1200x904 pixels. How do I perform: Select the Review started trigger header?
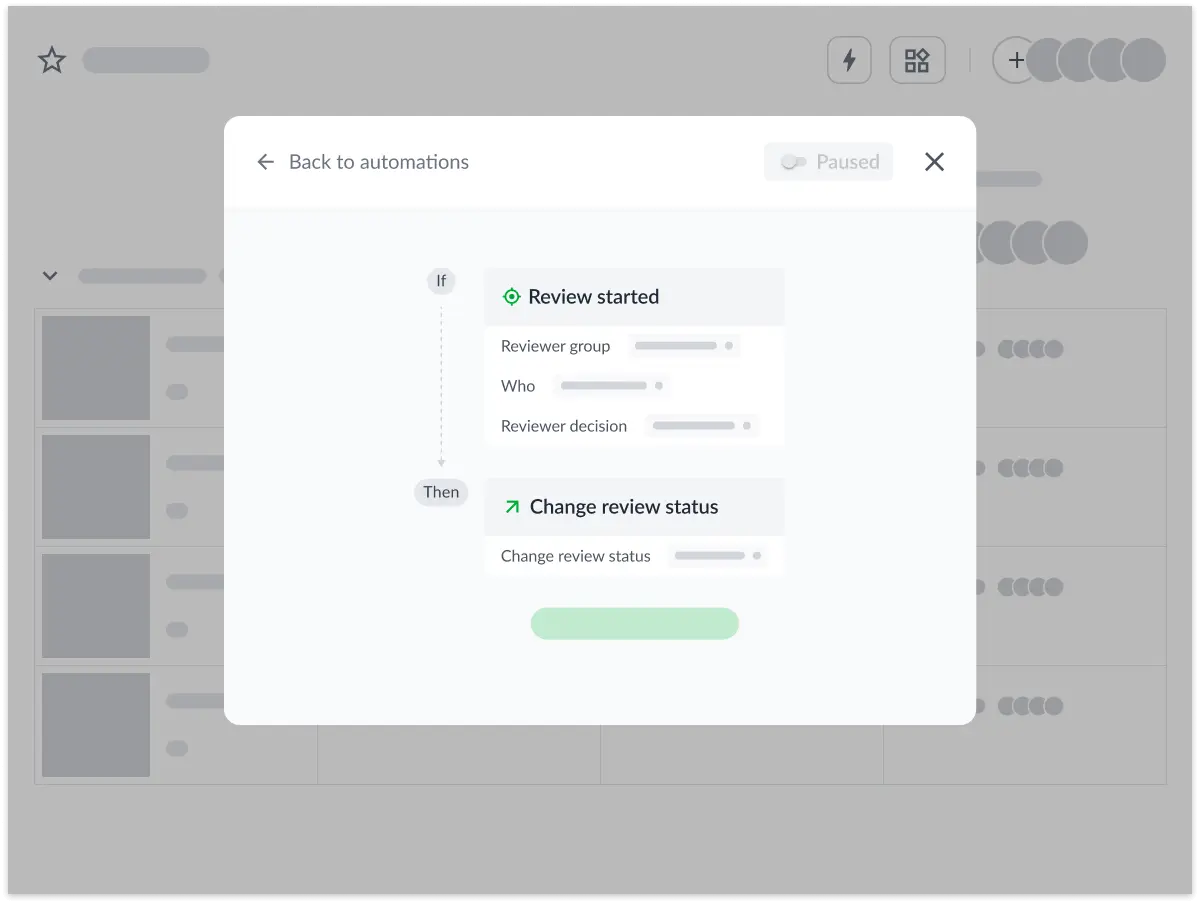pyautogui.click(x=595, y=296)
